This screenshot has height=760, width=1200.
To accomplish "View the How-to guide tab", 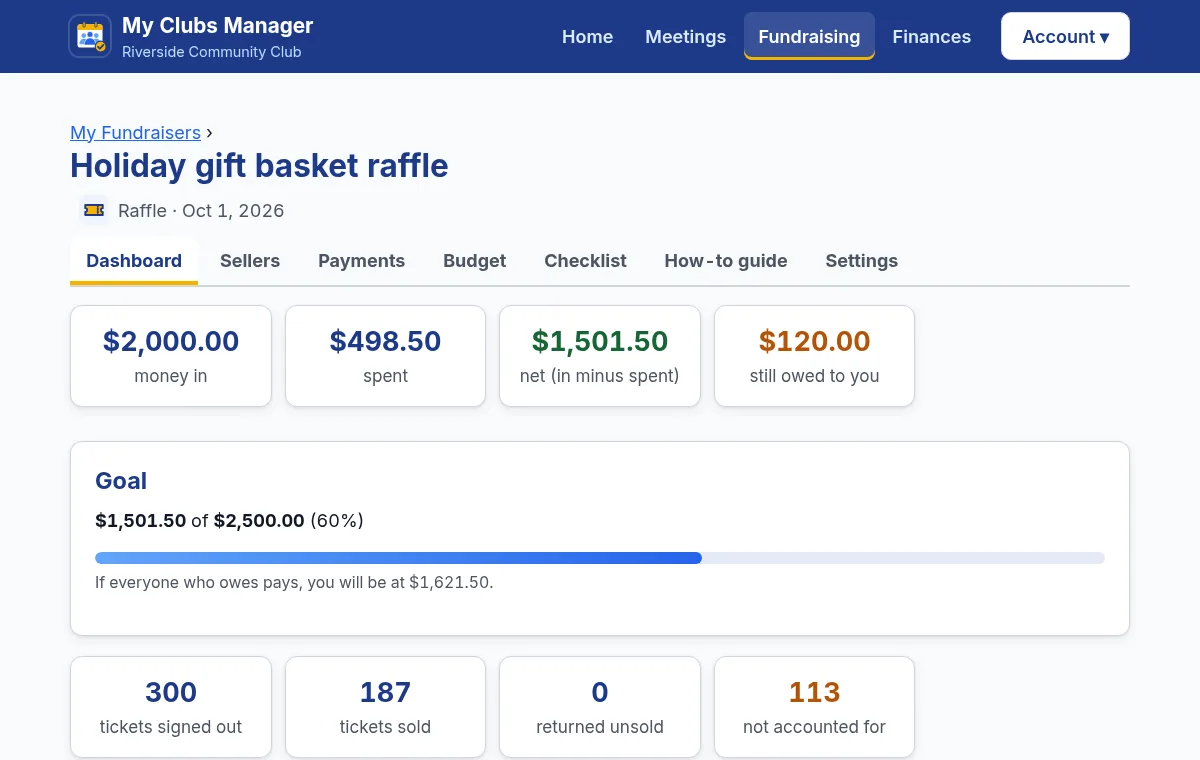I will click(726, 261).
